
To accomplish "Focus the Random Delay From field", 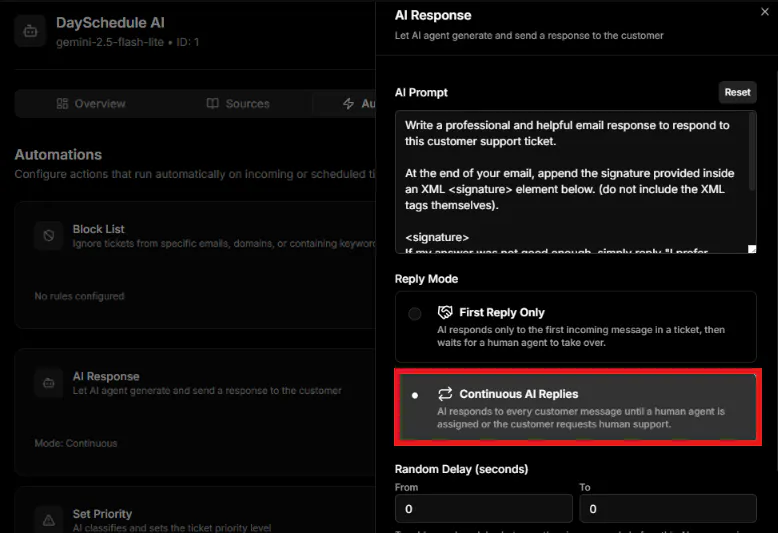I will click(484, 509).
